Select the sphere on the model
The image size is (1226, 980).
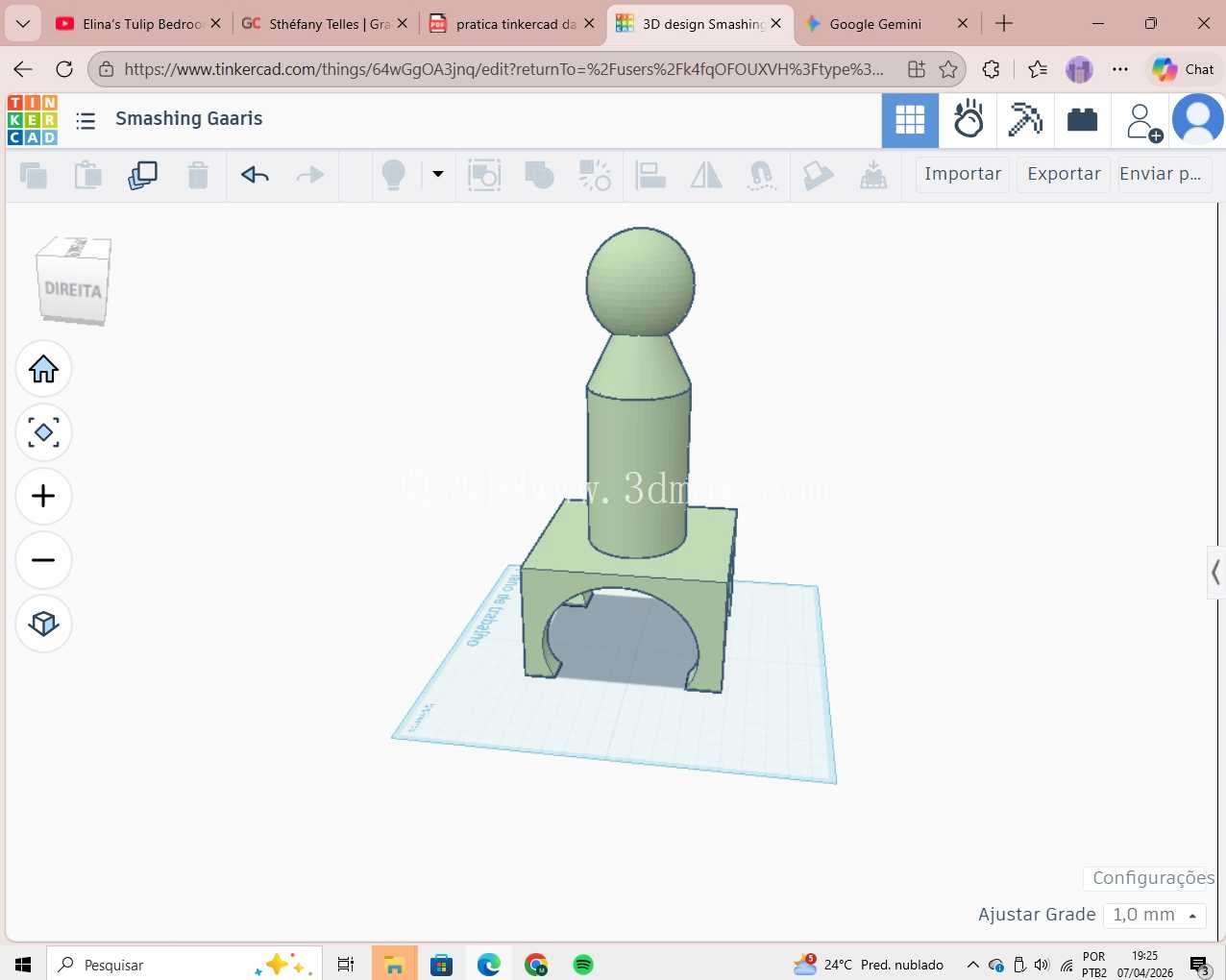641,282
